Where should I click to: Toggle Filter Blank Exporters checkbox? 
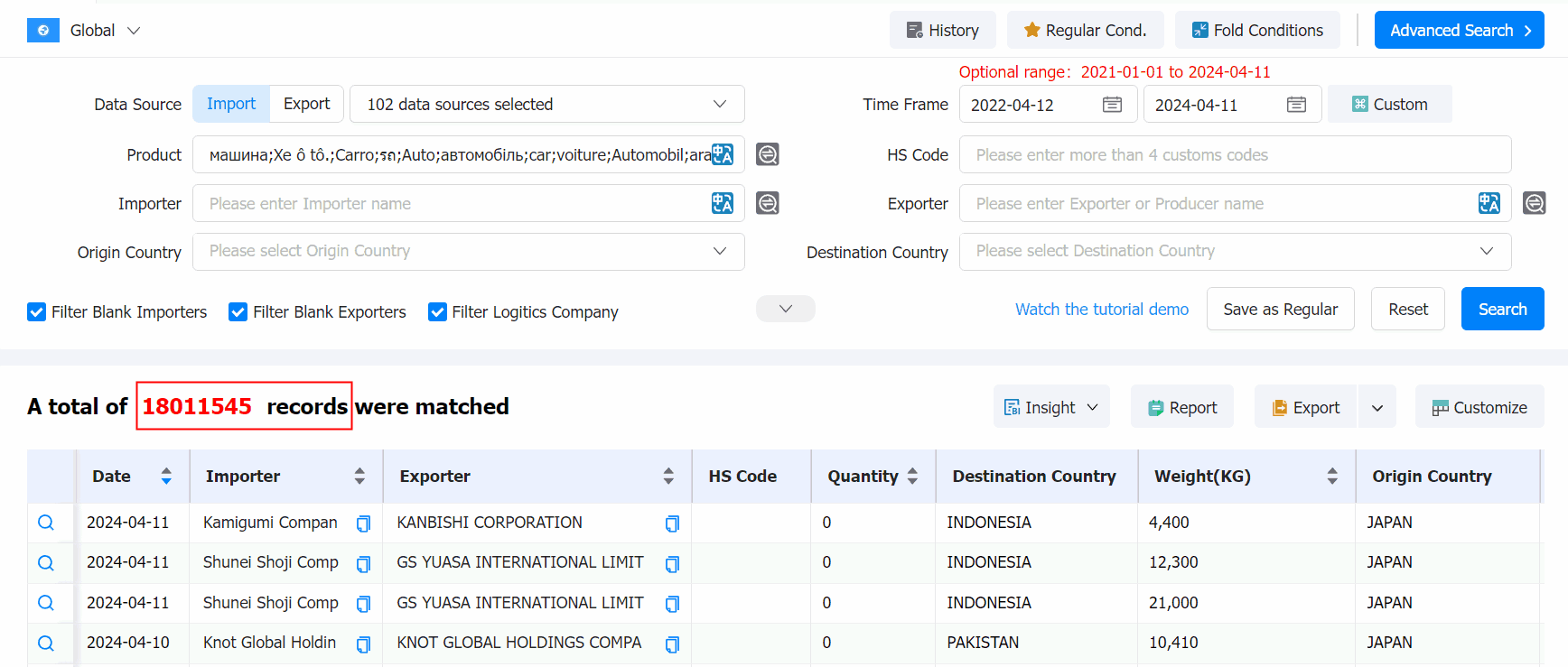click(x=238, y=312)
